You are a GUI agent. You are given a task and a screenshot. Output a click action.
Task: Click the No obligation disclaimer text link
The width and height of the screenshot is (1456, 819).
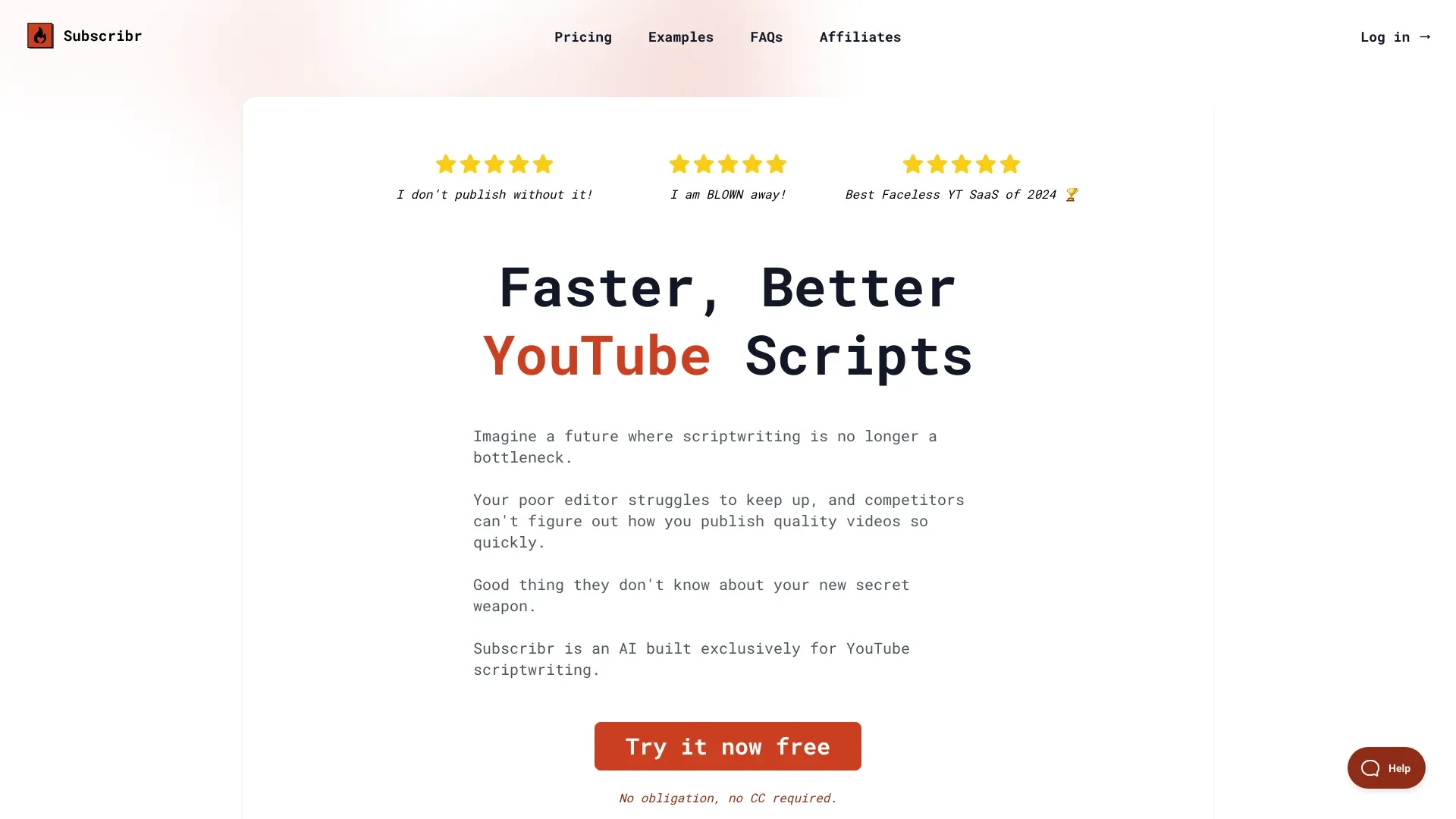pos(727,797)
